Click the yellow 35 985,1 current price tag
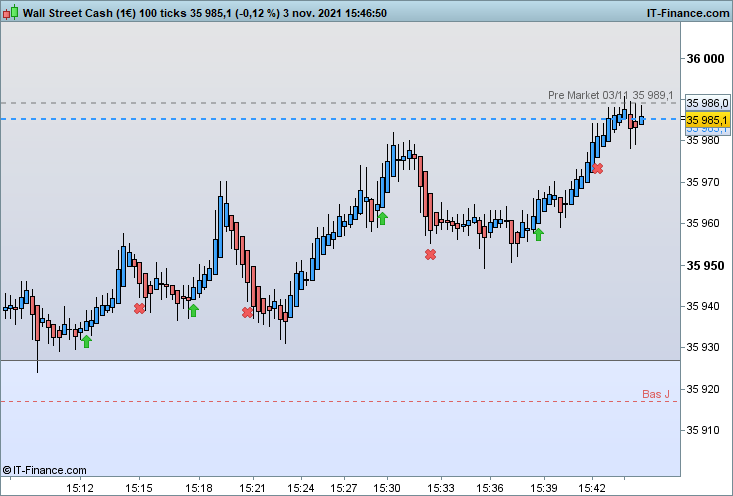 coord(707,120)
